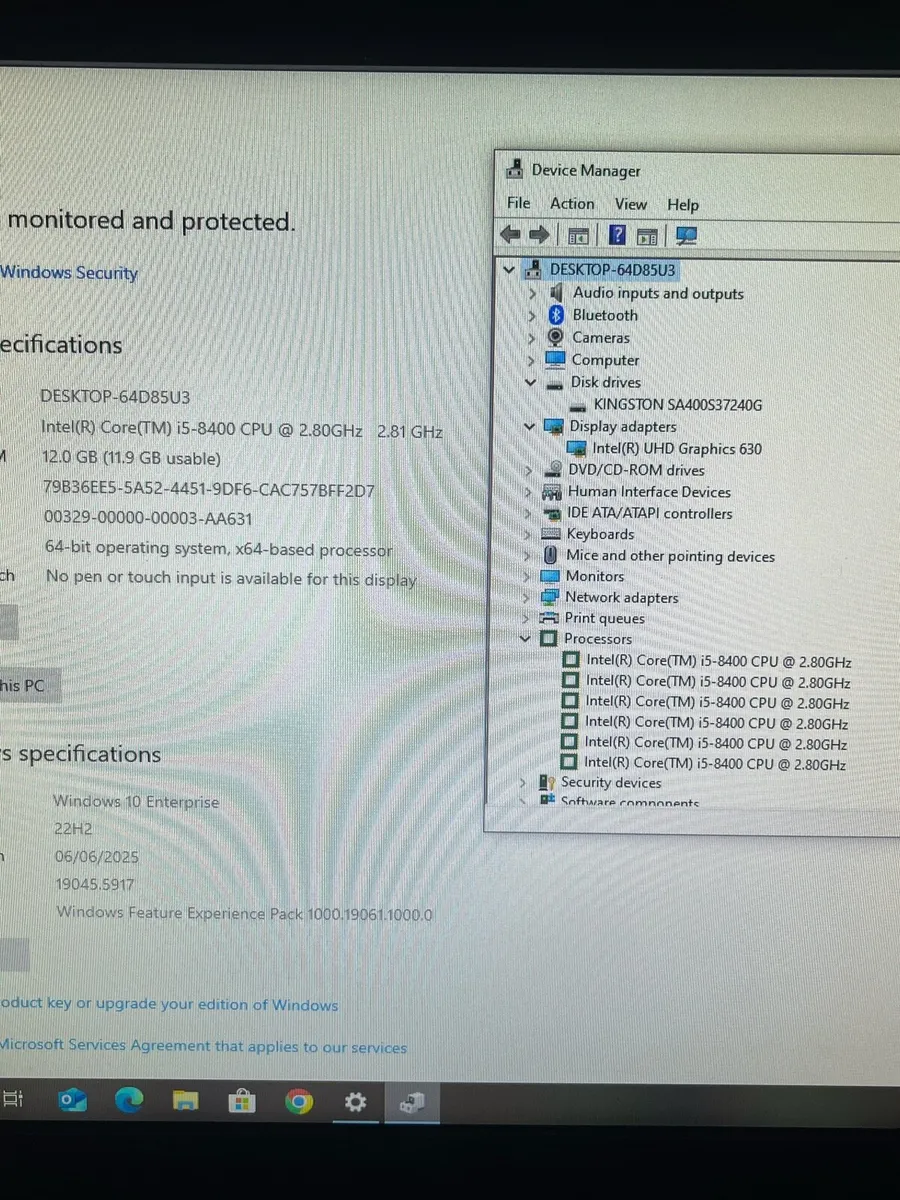Click the show/hide console tree toolbar icon
900x1200 pixels.
577,236
